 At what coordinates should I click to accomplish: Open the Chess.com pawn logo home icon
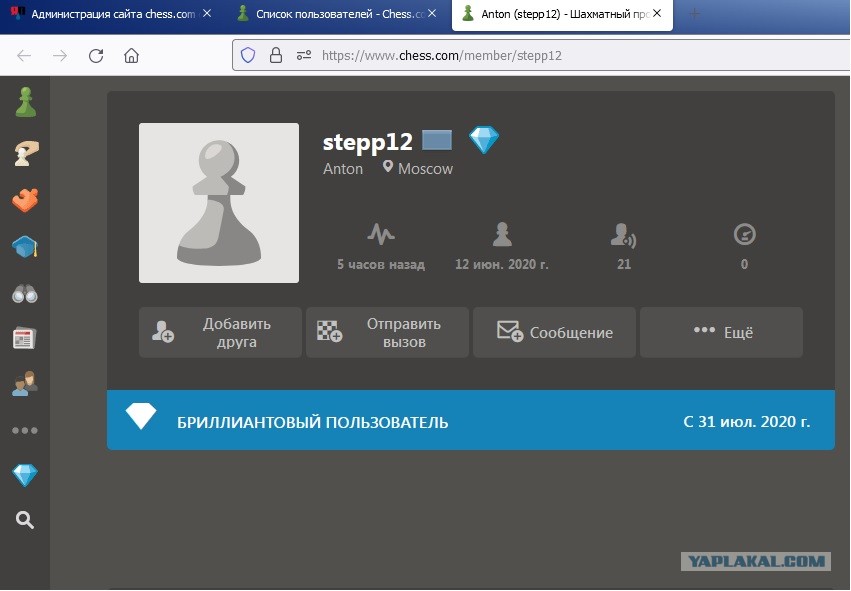point(25,102)
